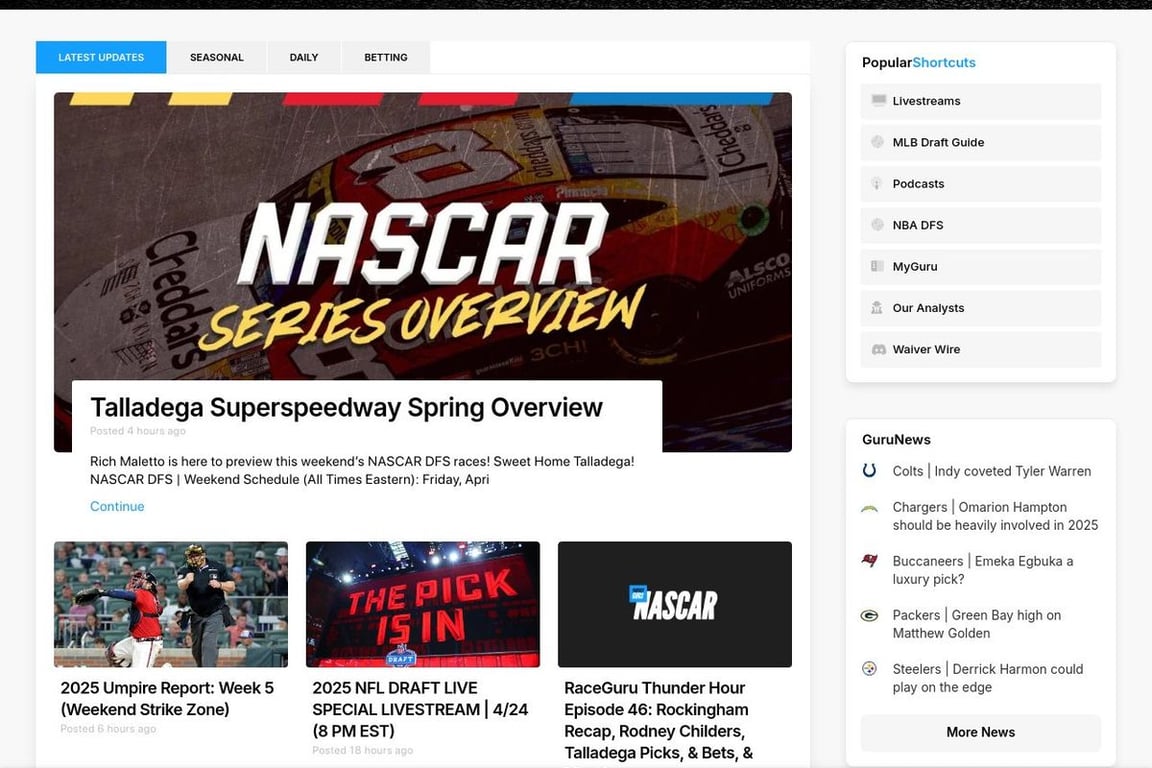1152x768 pixels.
Task: Open 2025 NFL Draft Live Special Livestream article
Action: [x=420, y=709]
